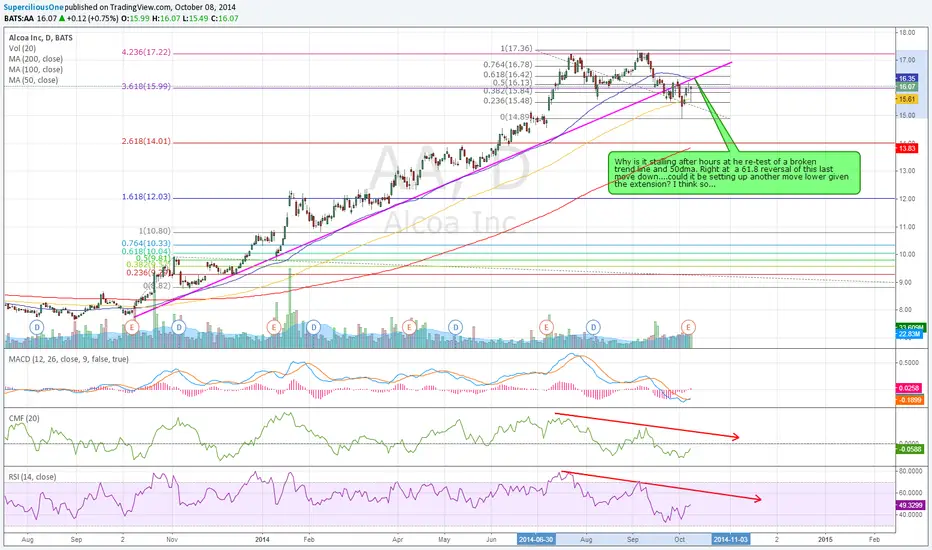Click the 0.618(10.04) Fibonacci level label
This screenshot has width=932, height=550.
pos(146,252)
